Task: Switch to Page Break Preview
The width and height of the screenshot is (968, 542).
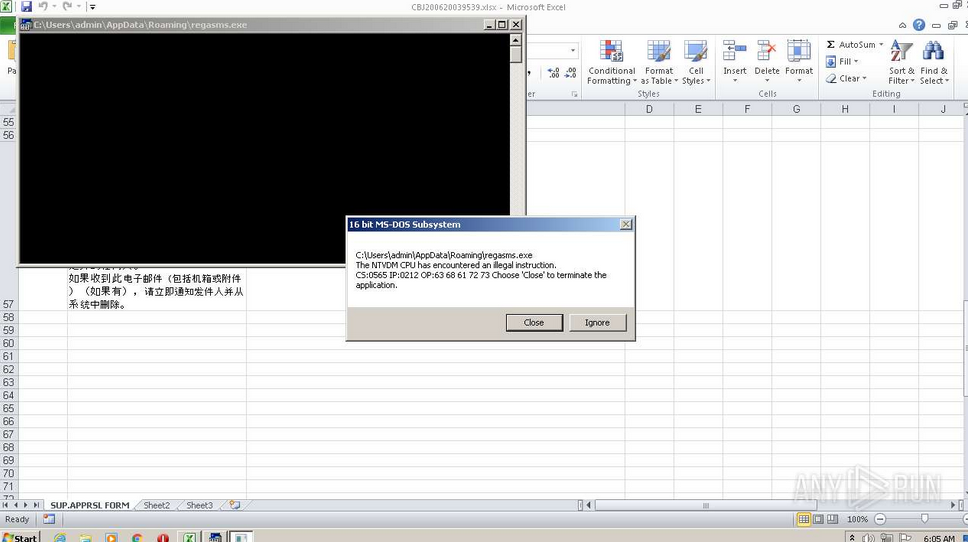Action: tap(833, 519)
